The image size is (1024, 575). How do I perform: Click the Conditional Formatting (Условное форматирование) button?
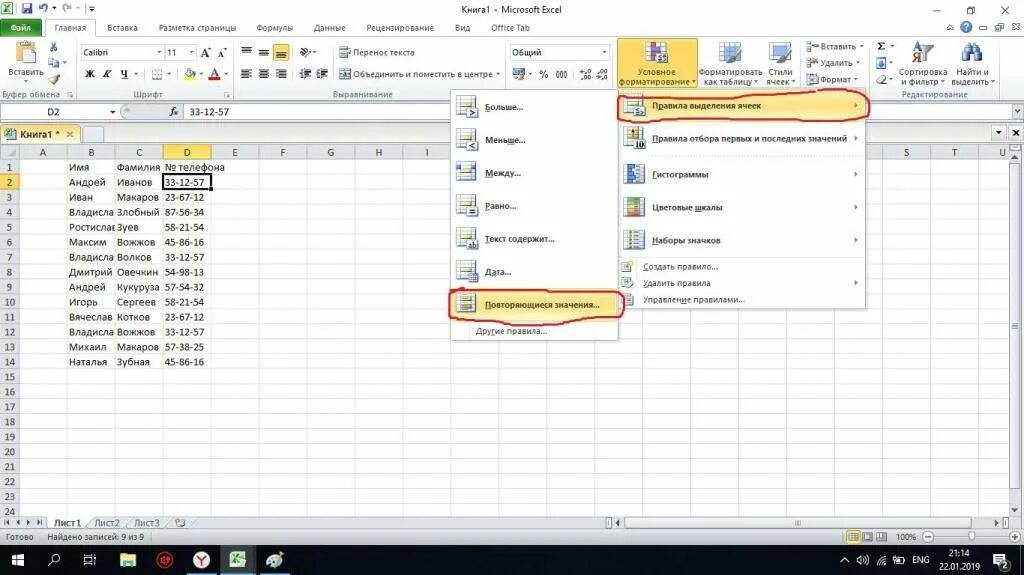(657, 63)
